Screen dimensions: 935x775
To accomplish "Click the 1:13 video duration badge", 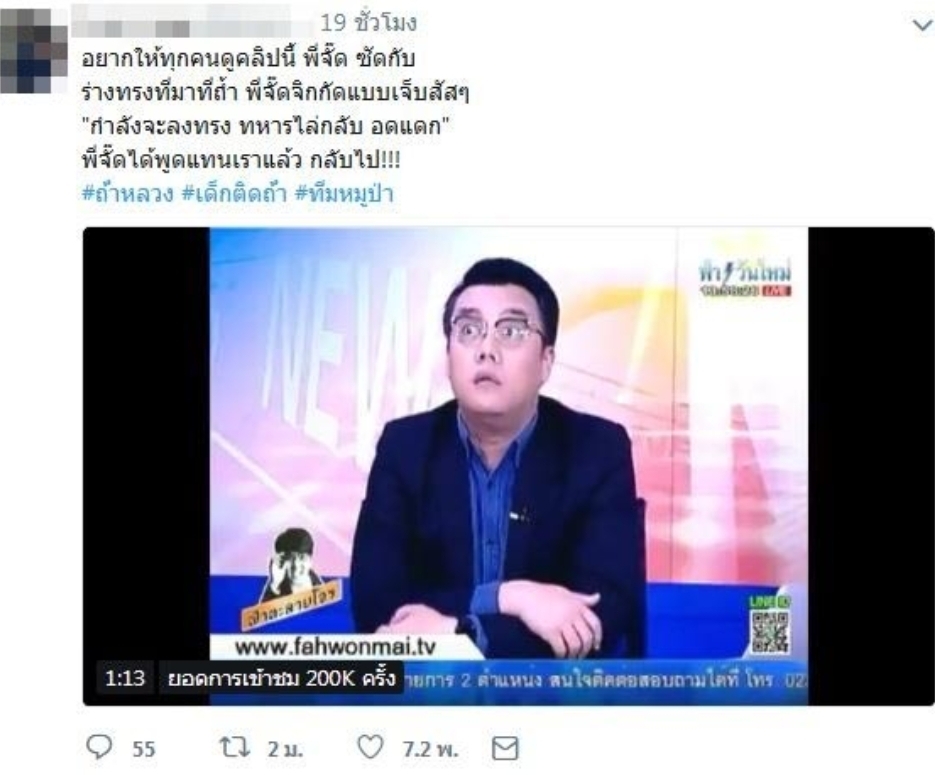I will pyautogui.click(x=125, y=678).
